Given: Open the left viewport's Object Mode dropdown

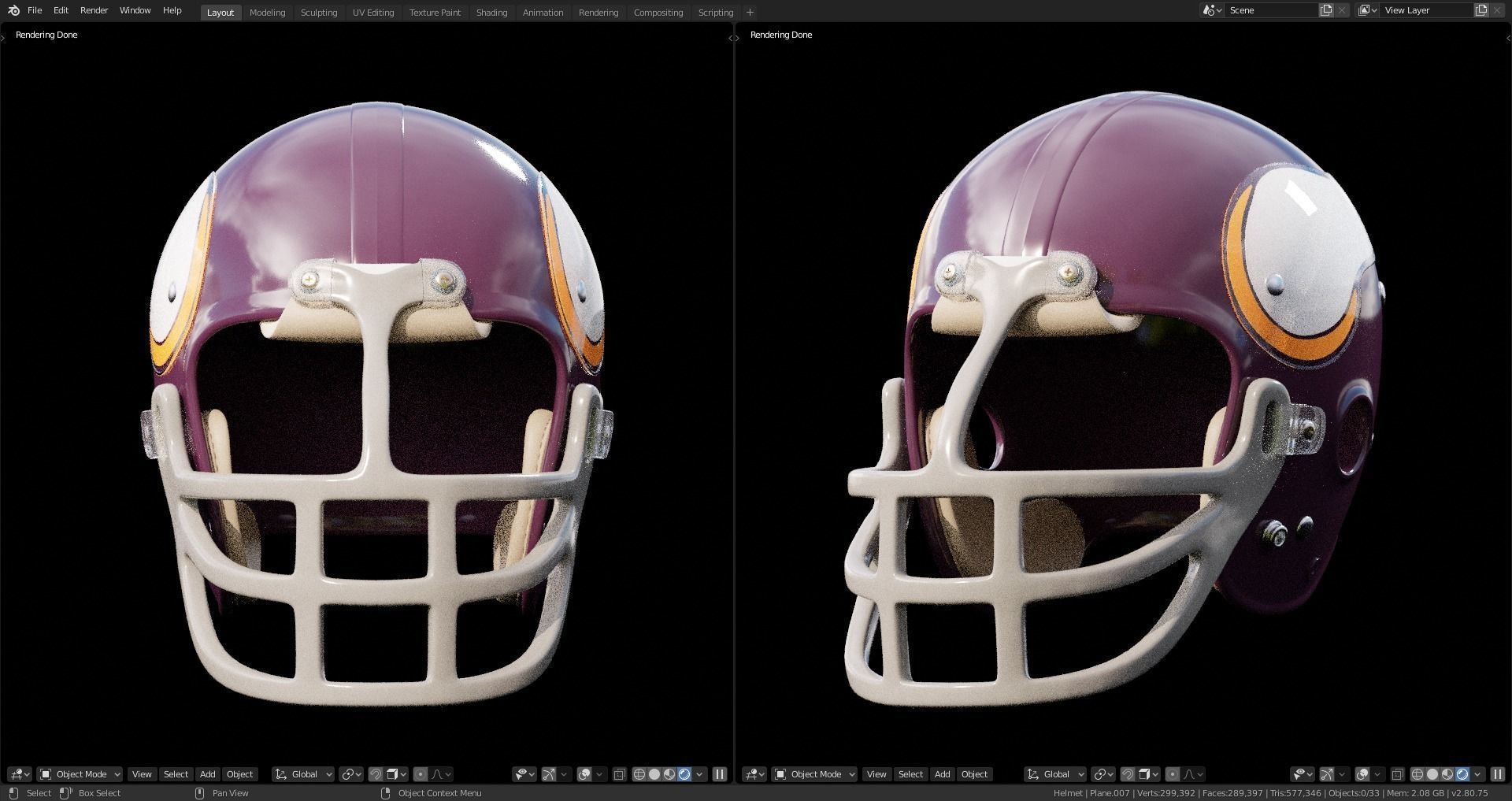Looking at the screenshot, I should click(x=80, y=774).
